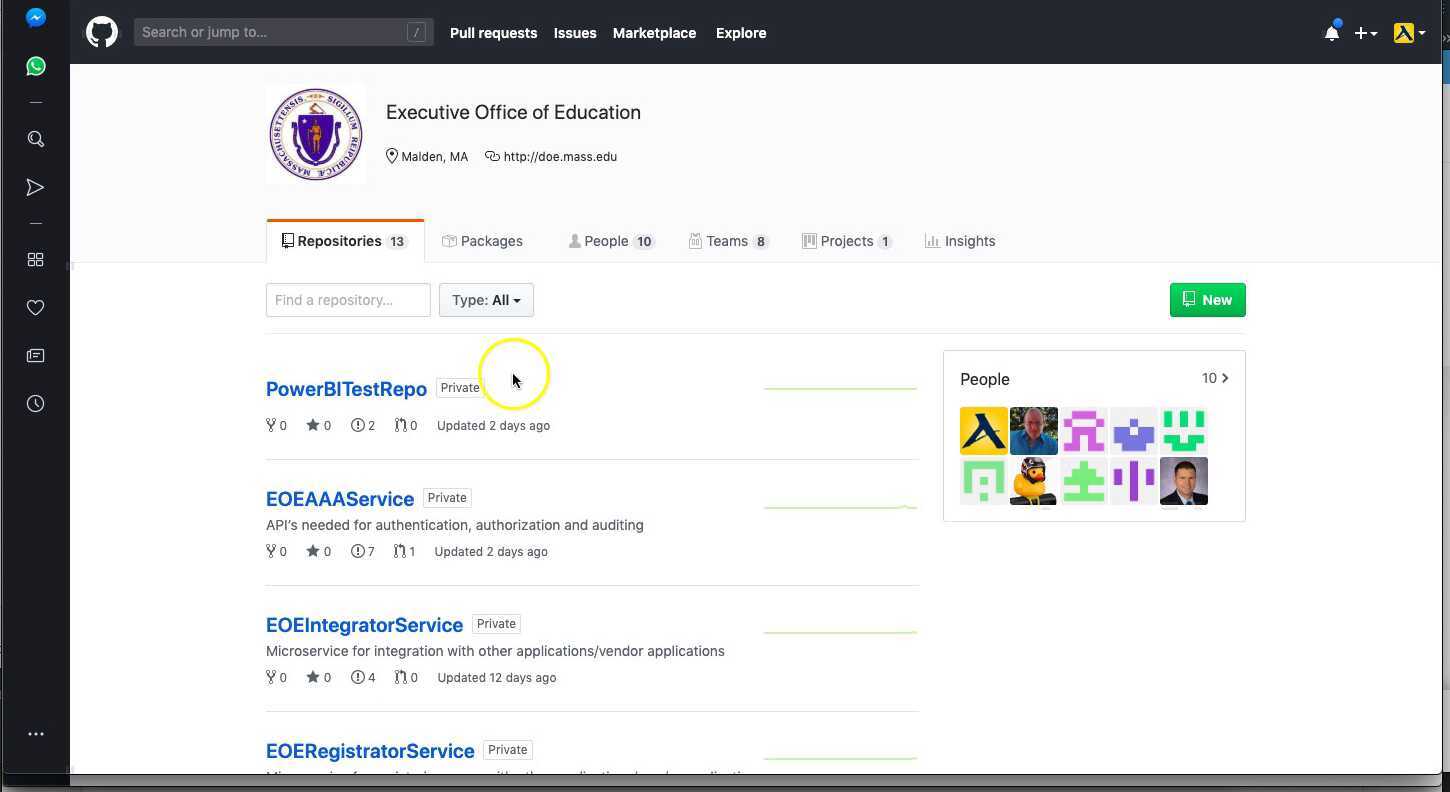Open the EOERegistratorService repository
Viewport: 1450px width, 792px height.
tap(370, 751)
